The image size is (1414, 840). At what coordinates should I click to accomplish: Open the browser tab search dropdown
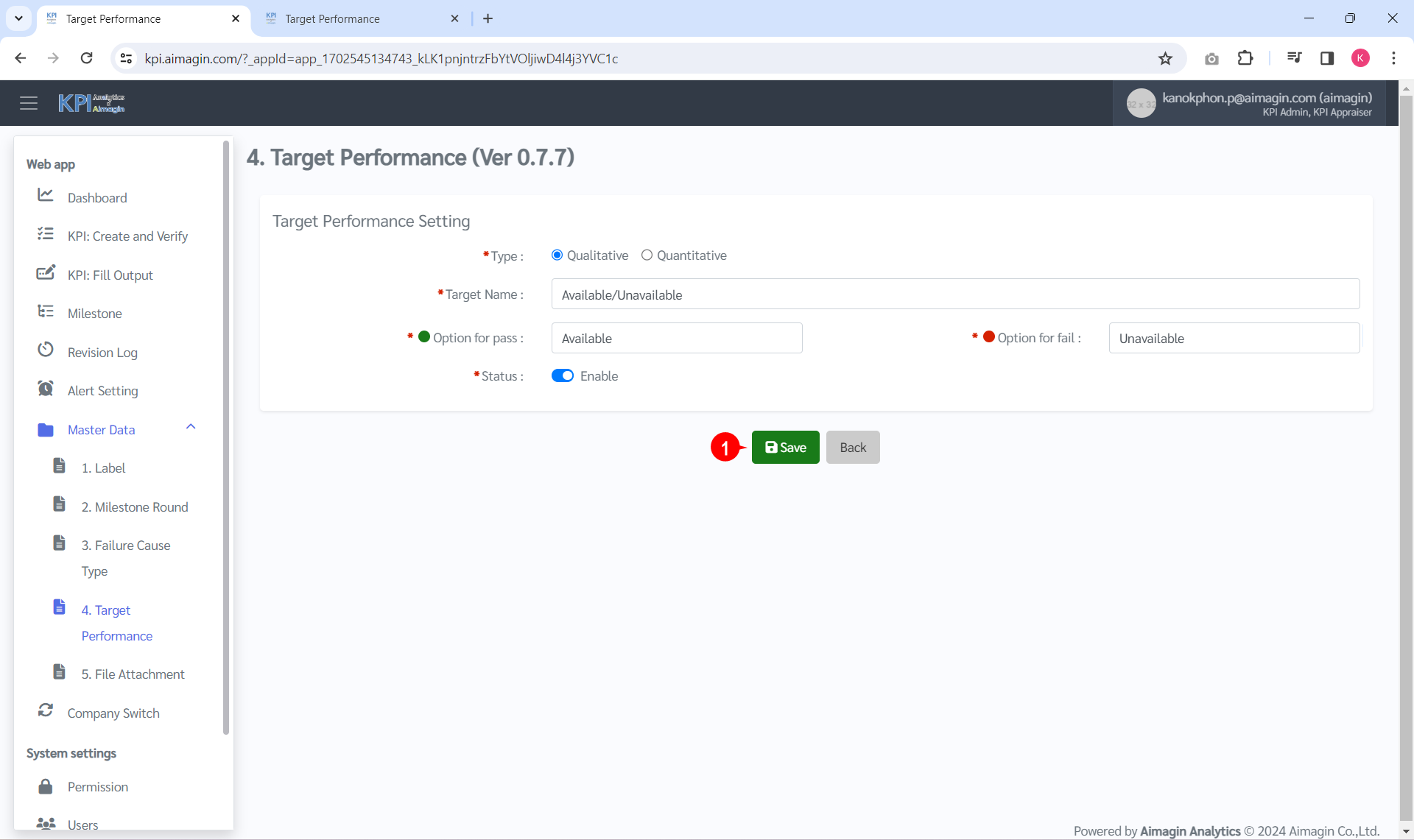pos(18,18)
